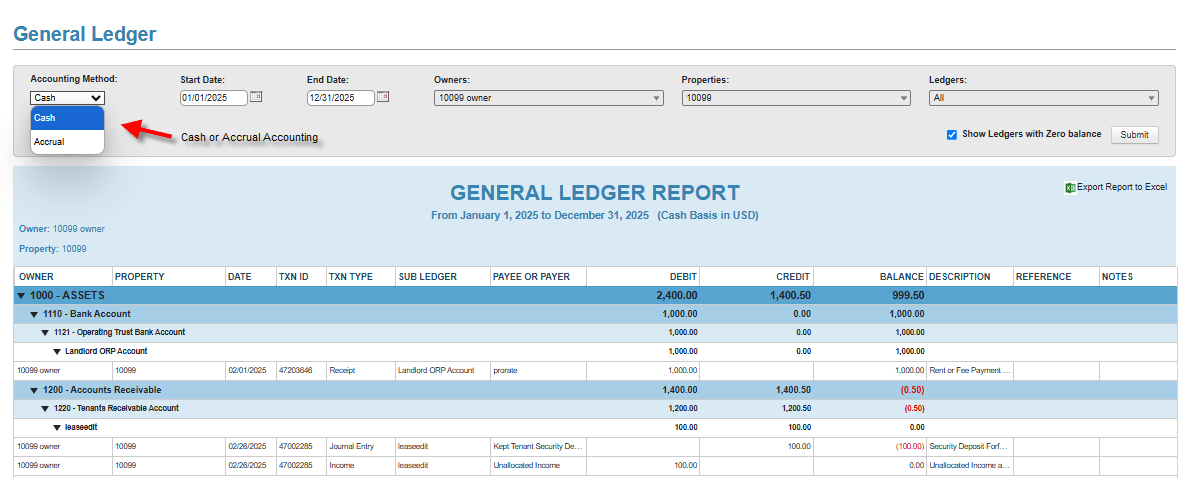Open the Ledgers dropdown set to All
This screenshot has height=478, width=1188.
click(x=1043, y=98)
